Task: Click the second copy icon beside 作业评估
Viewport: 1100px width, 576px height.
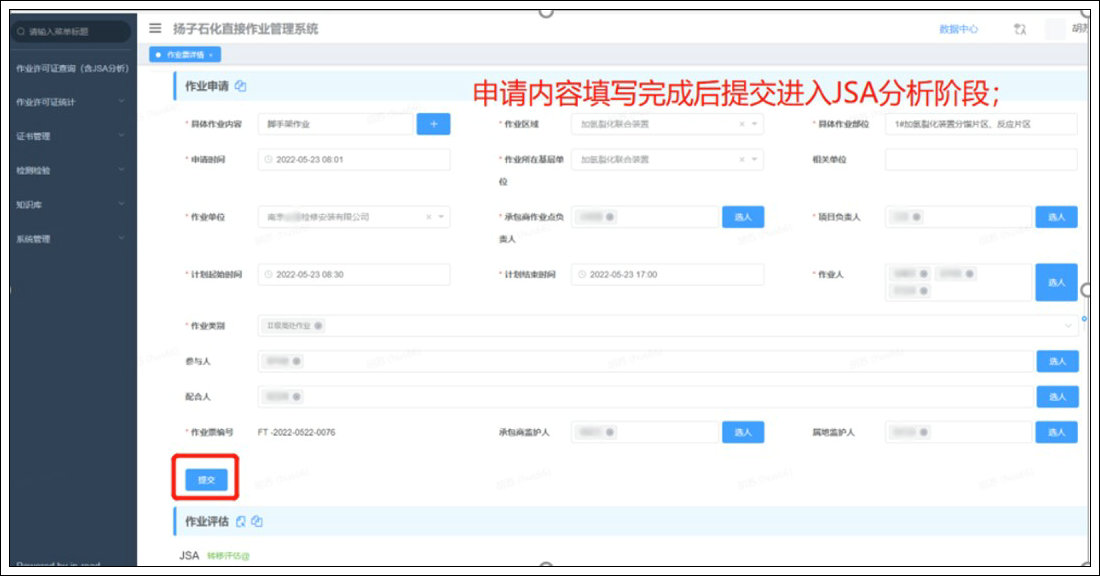Action: [x=257, y=521]
